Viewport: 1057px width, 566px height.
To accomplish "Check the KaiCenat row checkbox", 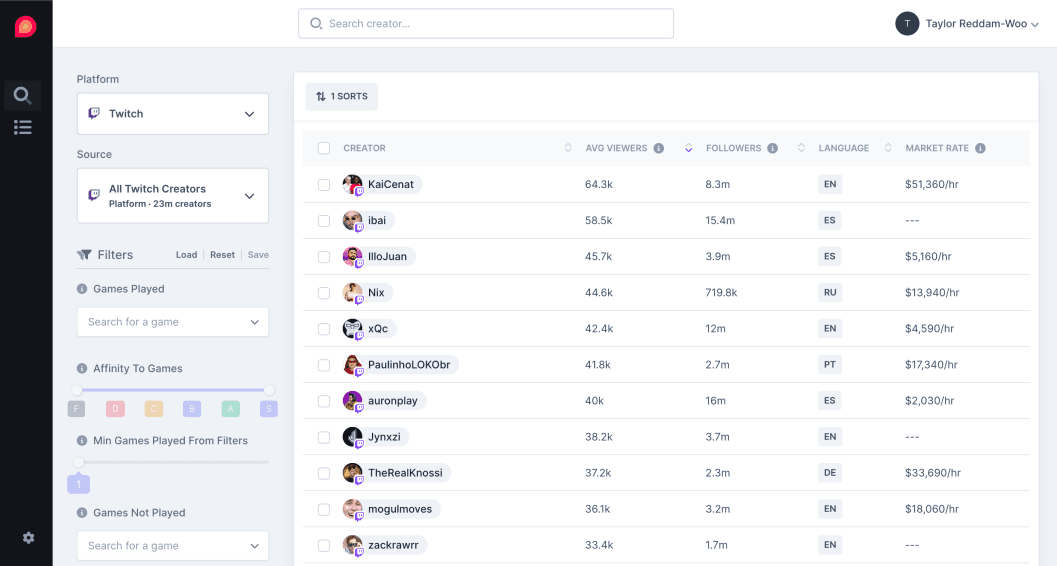I will click(x=324, y=185).
